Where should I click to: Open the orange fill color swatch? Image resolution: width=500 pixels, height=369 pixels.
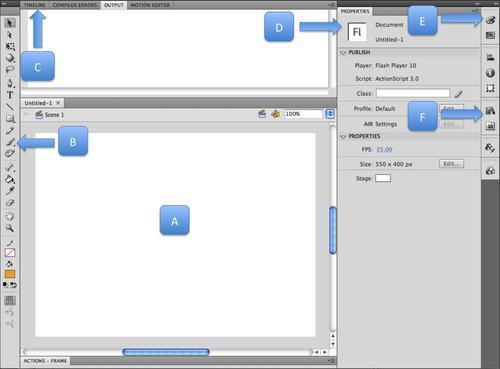coord(10,274)
